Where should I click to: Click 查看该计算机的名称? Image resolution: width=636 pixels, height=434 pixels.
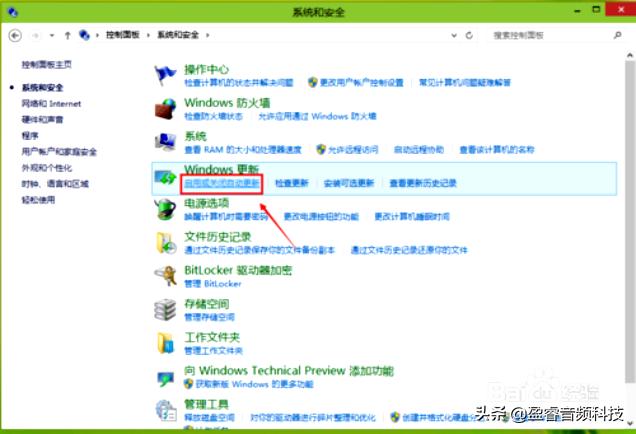point(497,150)
